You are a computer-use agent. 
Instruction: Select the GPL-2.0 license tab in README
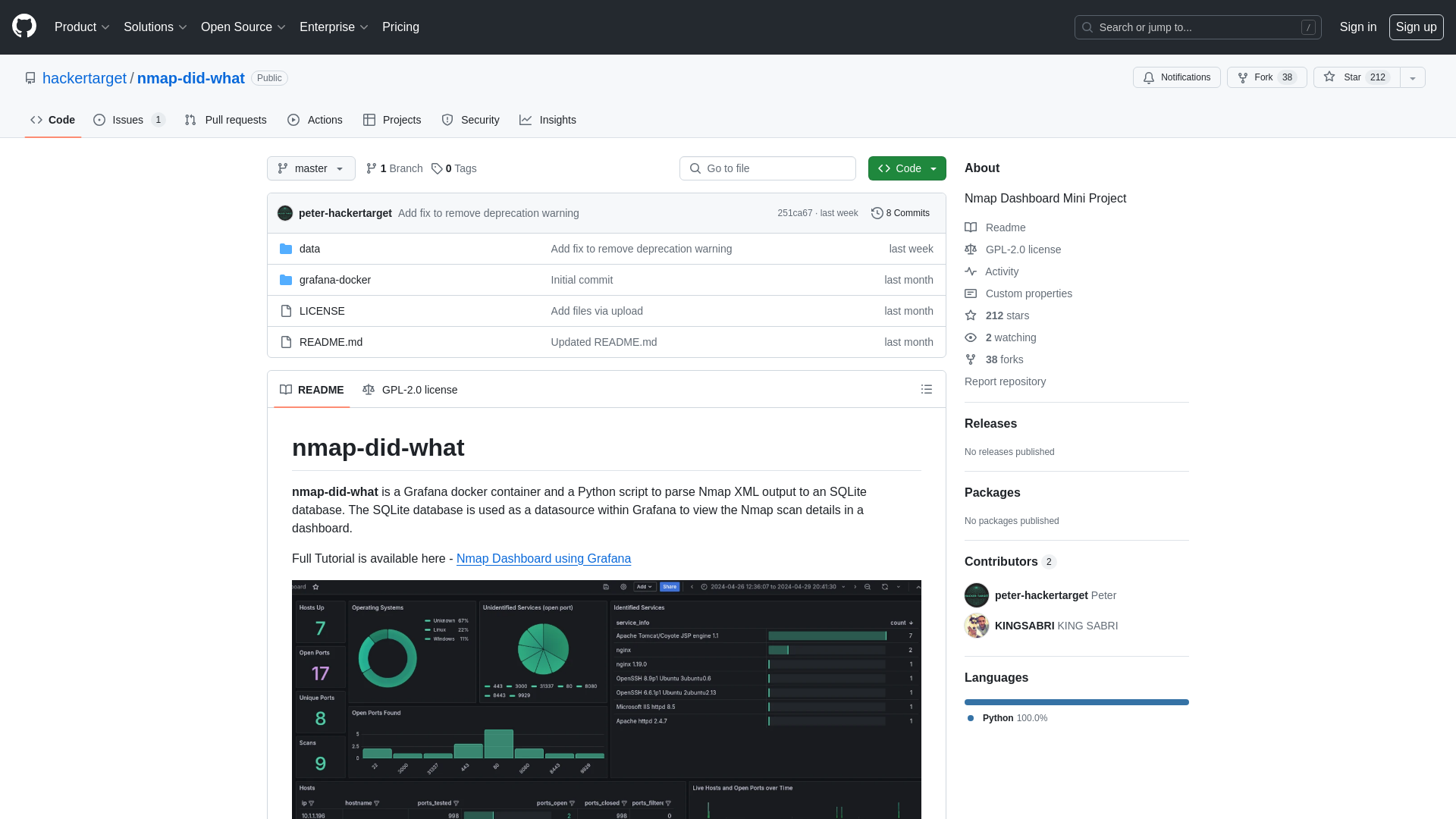coord(409,390)
